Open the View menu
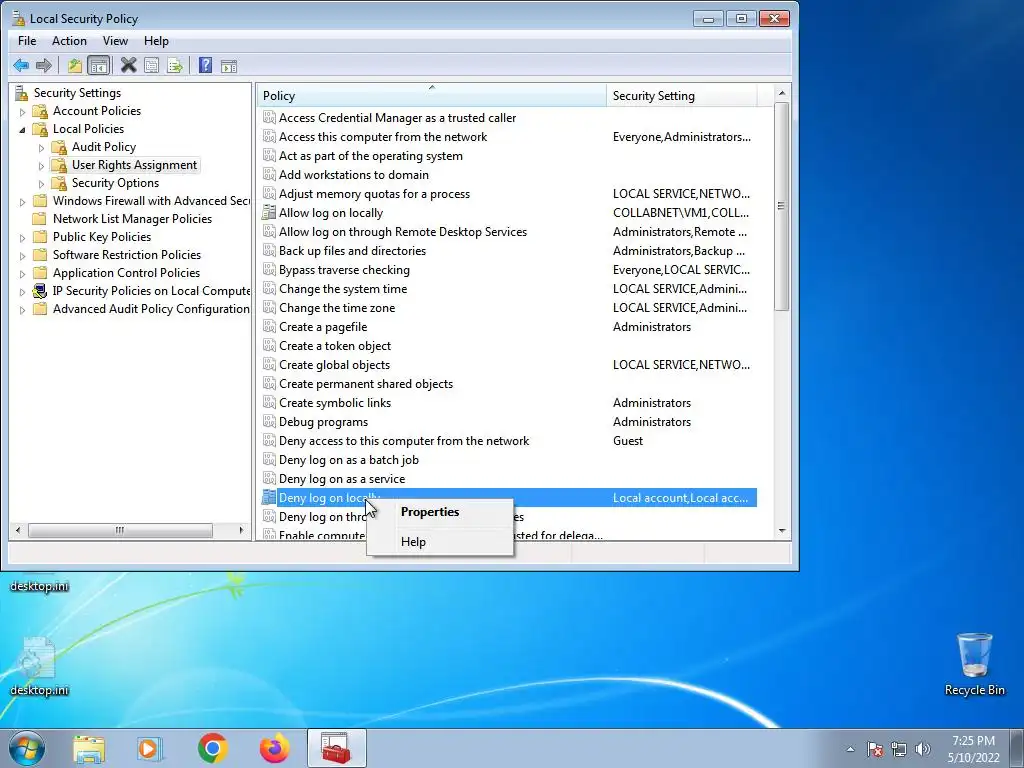Screen dimensions: 1024x768 (115, 40)
